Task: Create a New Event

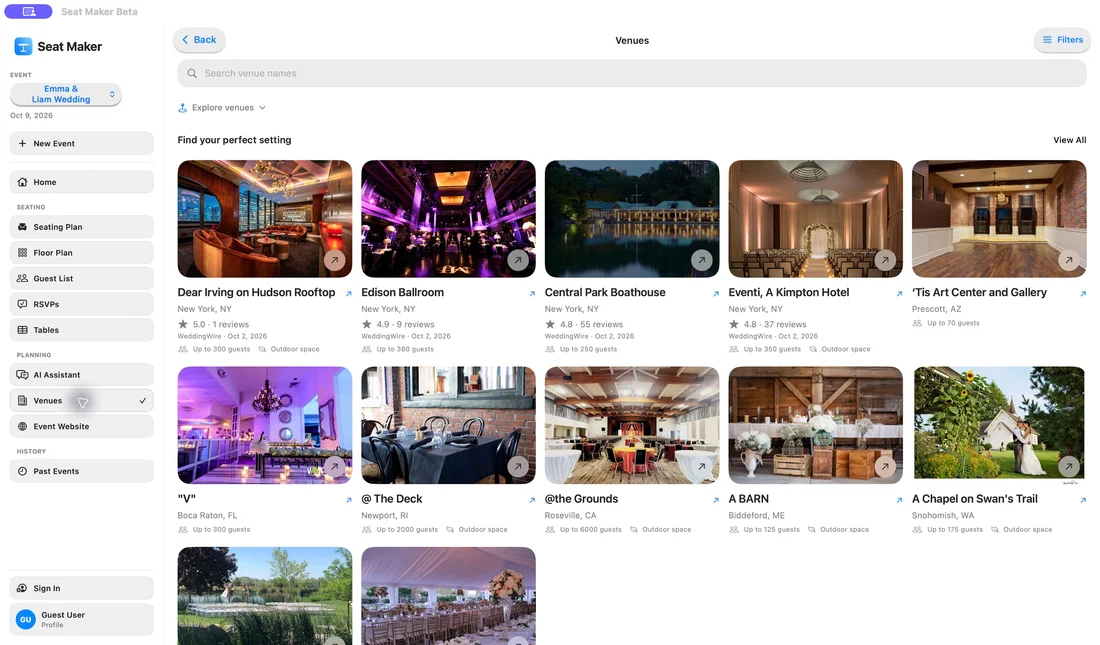Action: tap(81, 143)
